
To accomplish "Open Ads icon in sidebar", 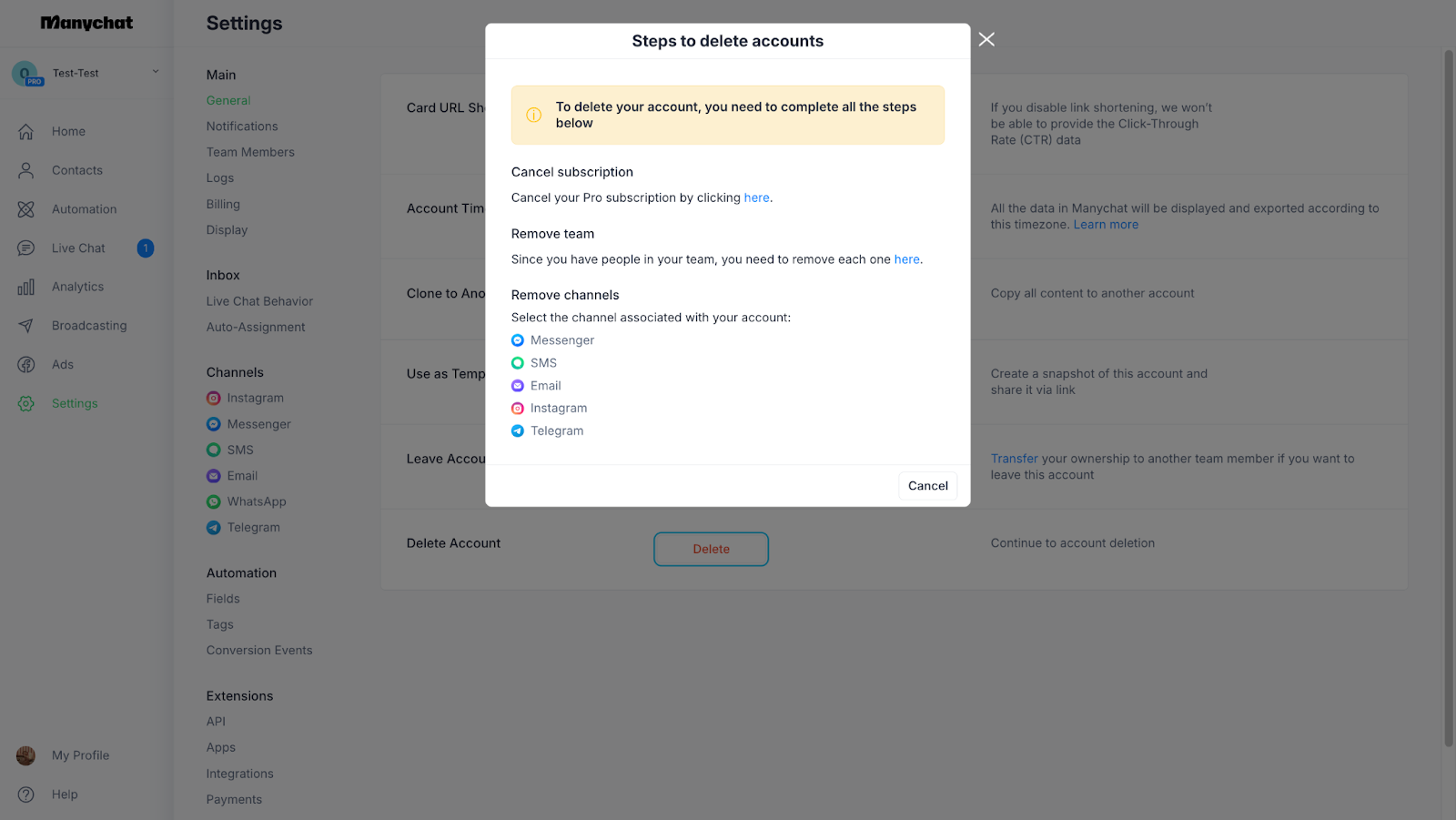I will 25,365.
